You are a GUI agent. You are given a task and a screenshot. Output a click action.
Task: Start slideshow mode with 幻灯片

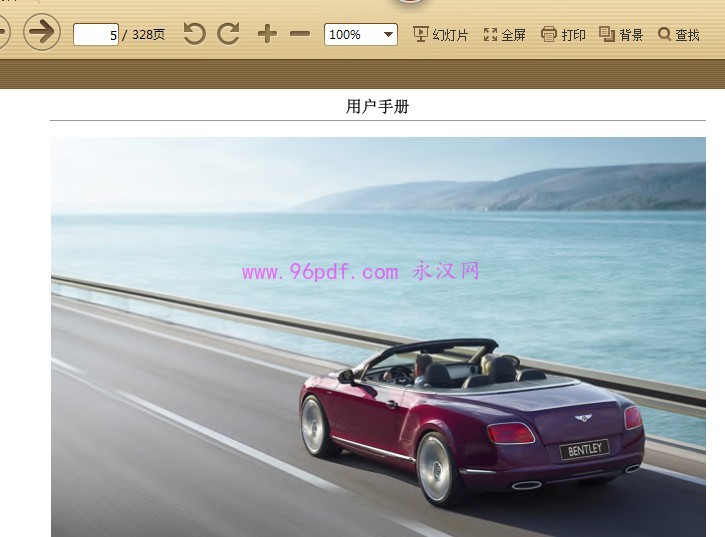point(441,35)
